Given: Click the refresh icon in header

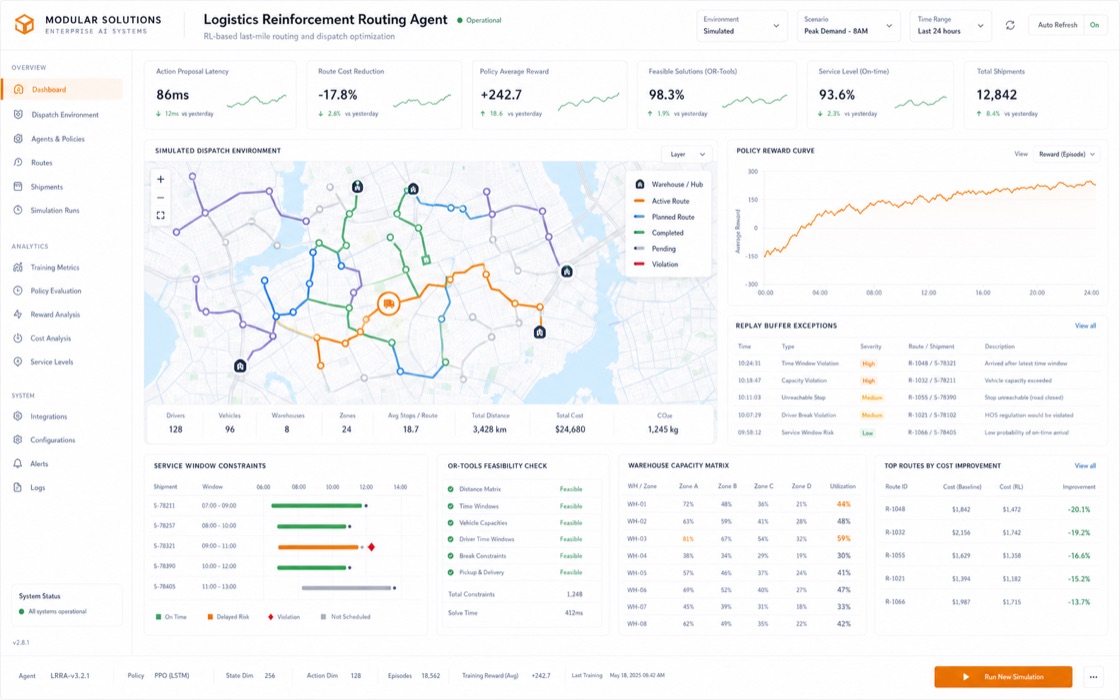Looking at the screenshot, I should pos(1010,25).
